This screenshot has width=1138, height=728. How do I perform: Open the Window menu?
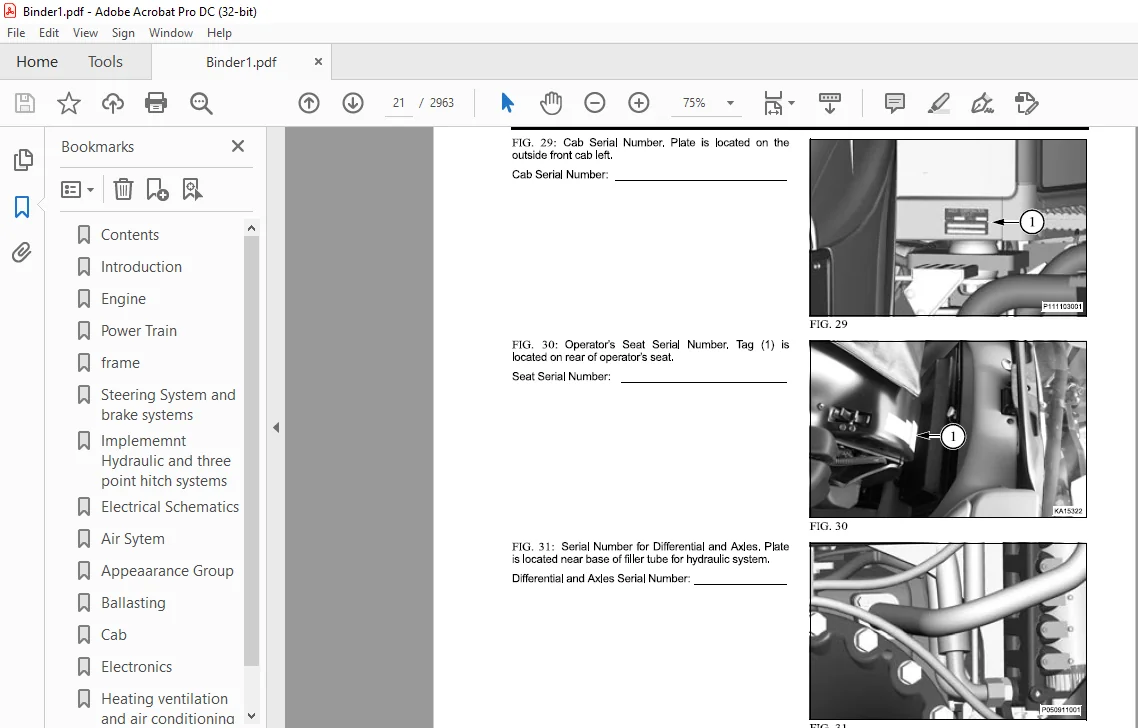pyautogui.click(x=171, y=33)
